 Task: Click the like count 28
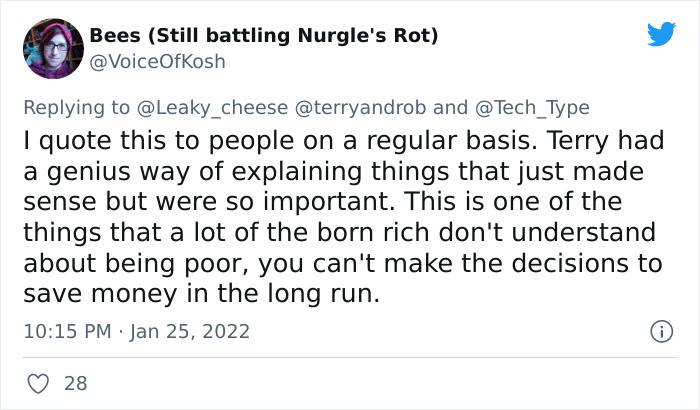75,382
